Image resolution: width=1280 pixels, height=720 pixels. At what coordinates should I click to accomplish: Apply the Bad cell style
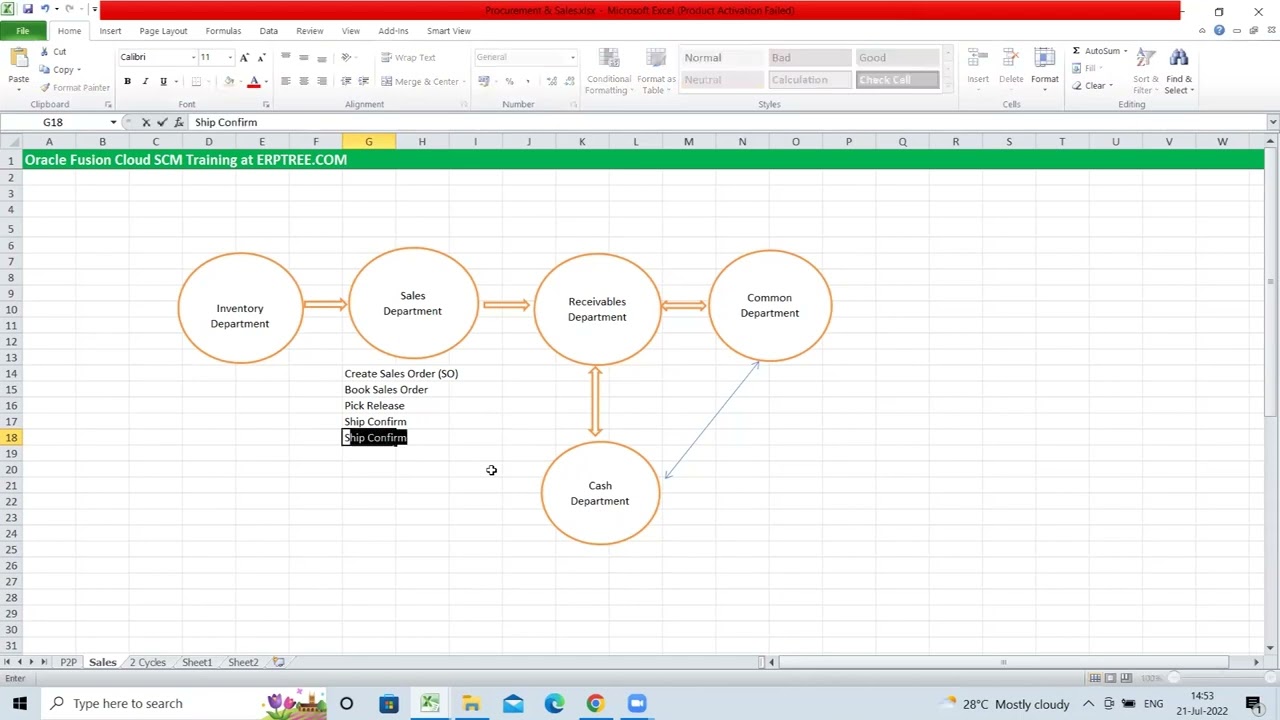pos(809,58)
